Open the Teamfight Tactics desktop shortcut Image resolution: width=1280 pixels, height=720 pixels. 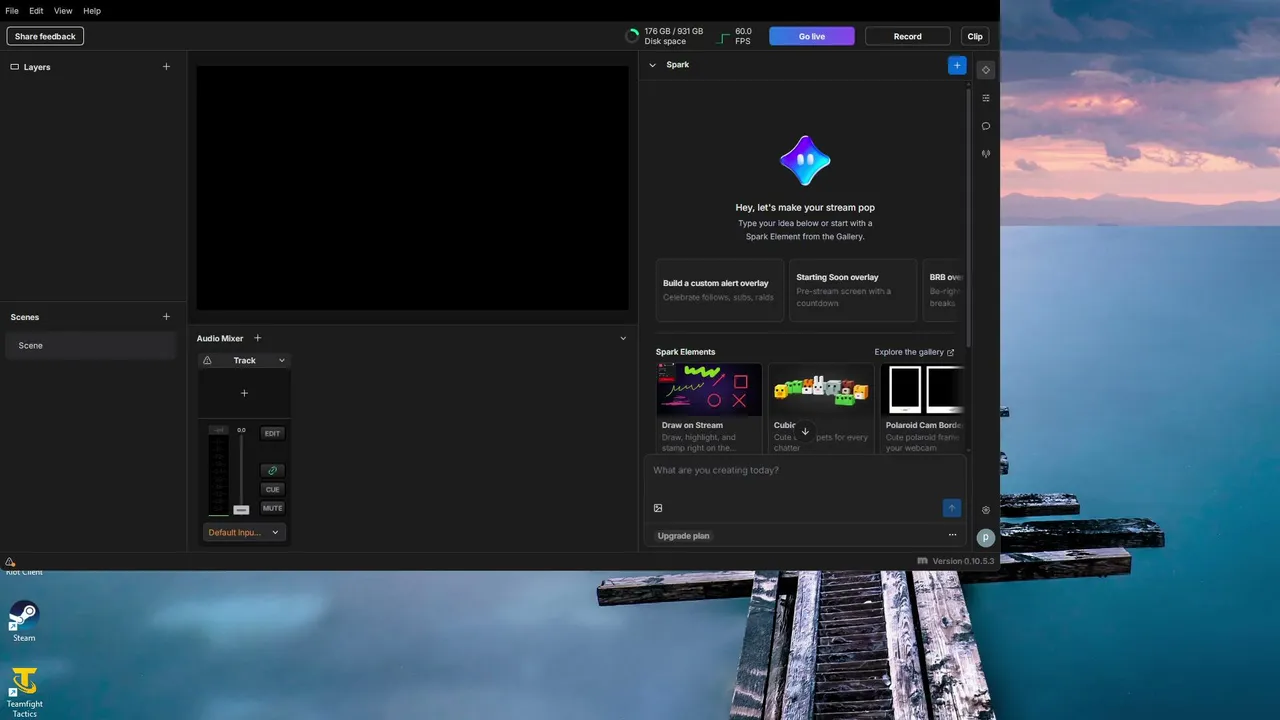[x=24, y=693]
